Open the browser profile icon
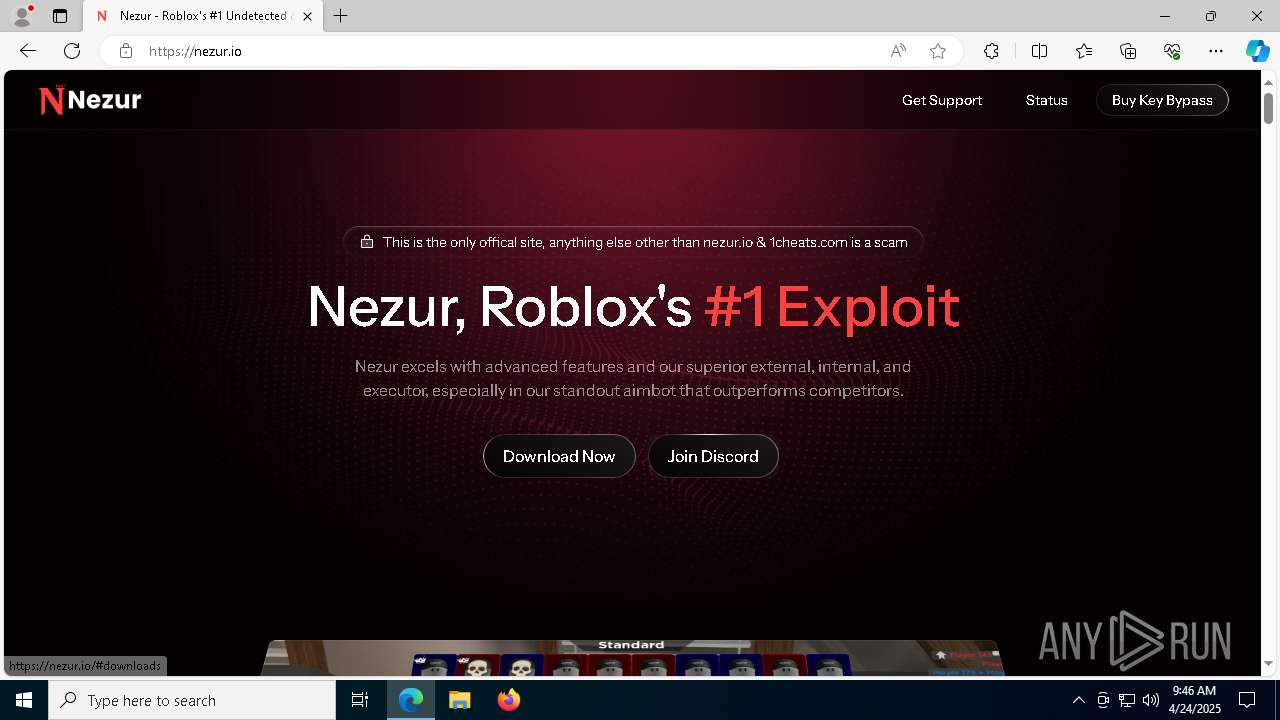This screenshot has width=1280, height=720. [x=21, y=16]
